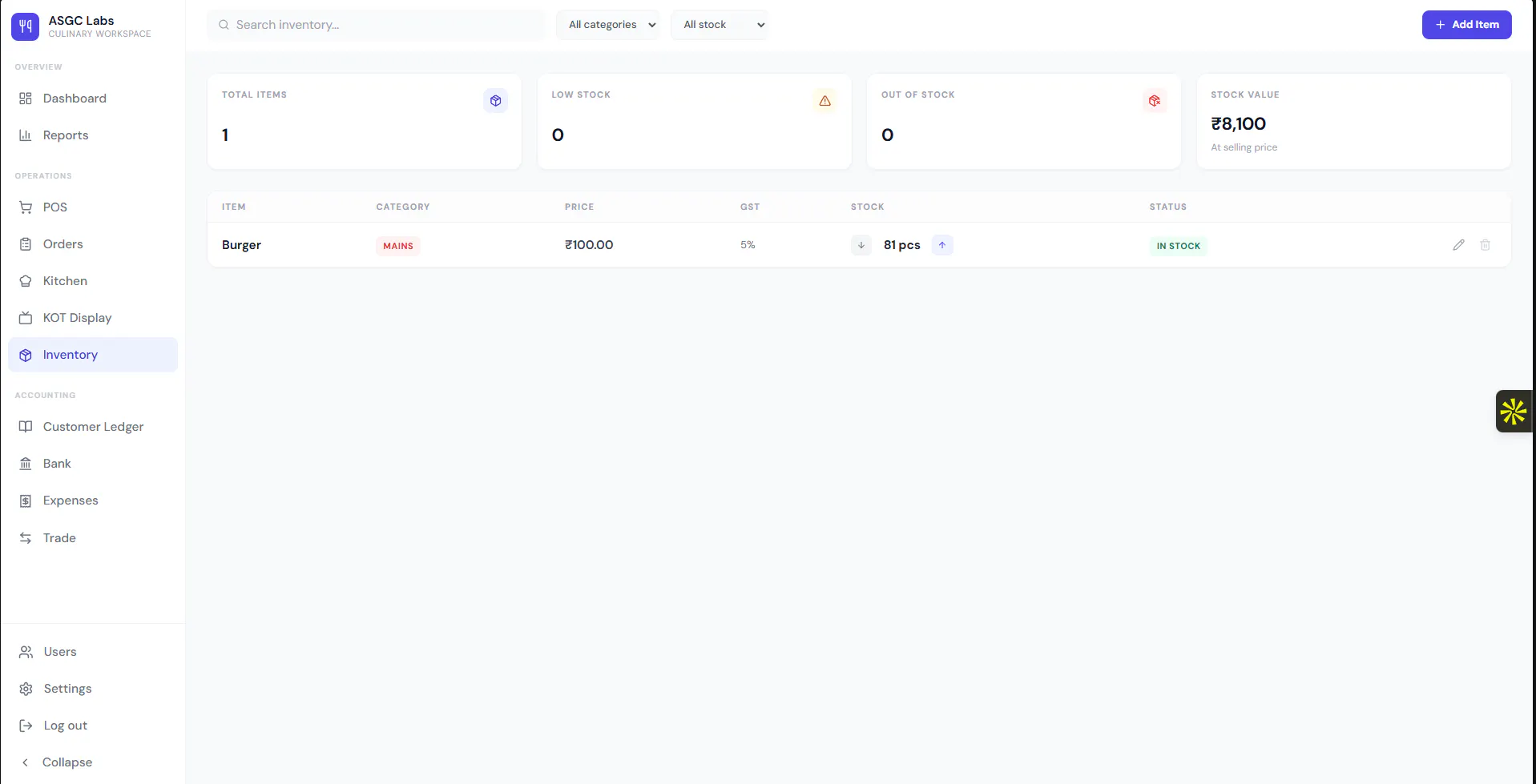The width and height of the screenshot is (1536, 784).
Task: Click the Users people icon
Action: tap(26, 652)
